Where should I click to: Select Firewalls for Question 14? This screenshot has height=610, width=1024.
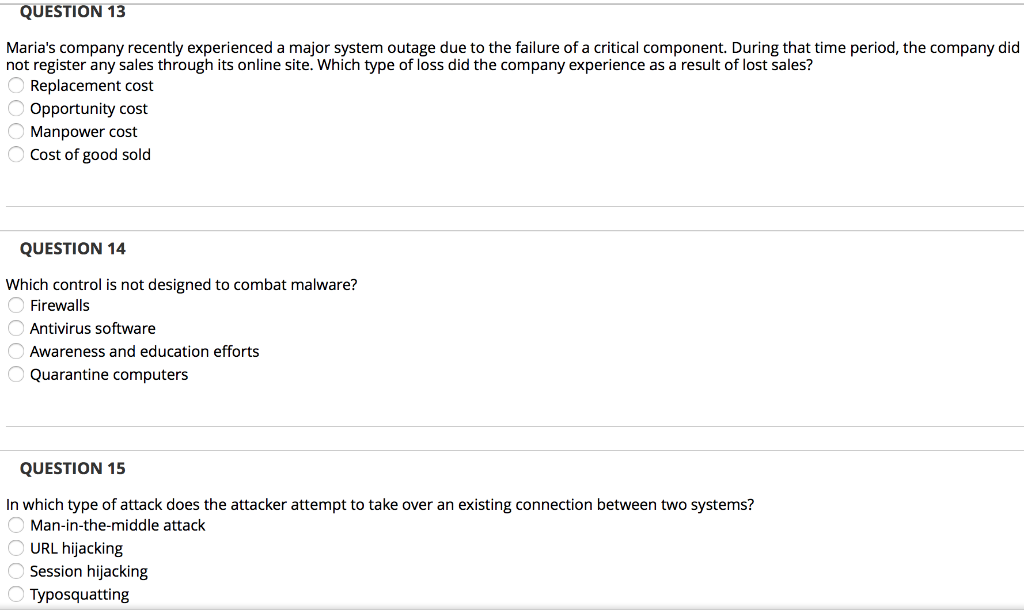(x=16, y=305)
